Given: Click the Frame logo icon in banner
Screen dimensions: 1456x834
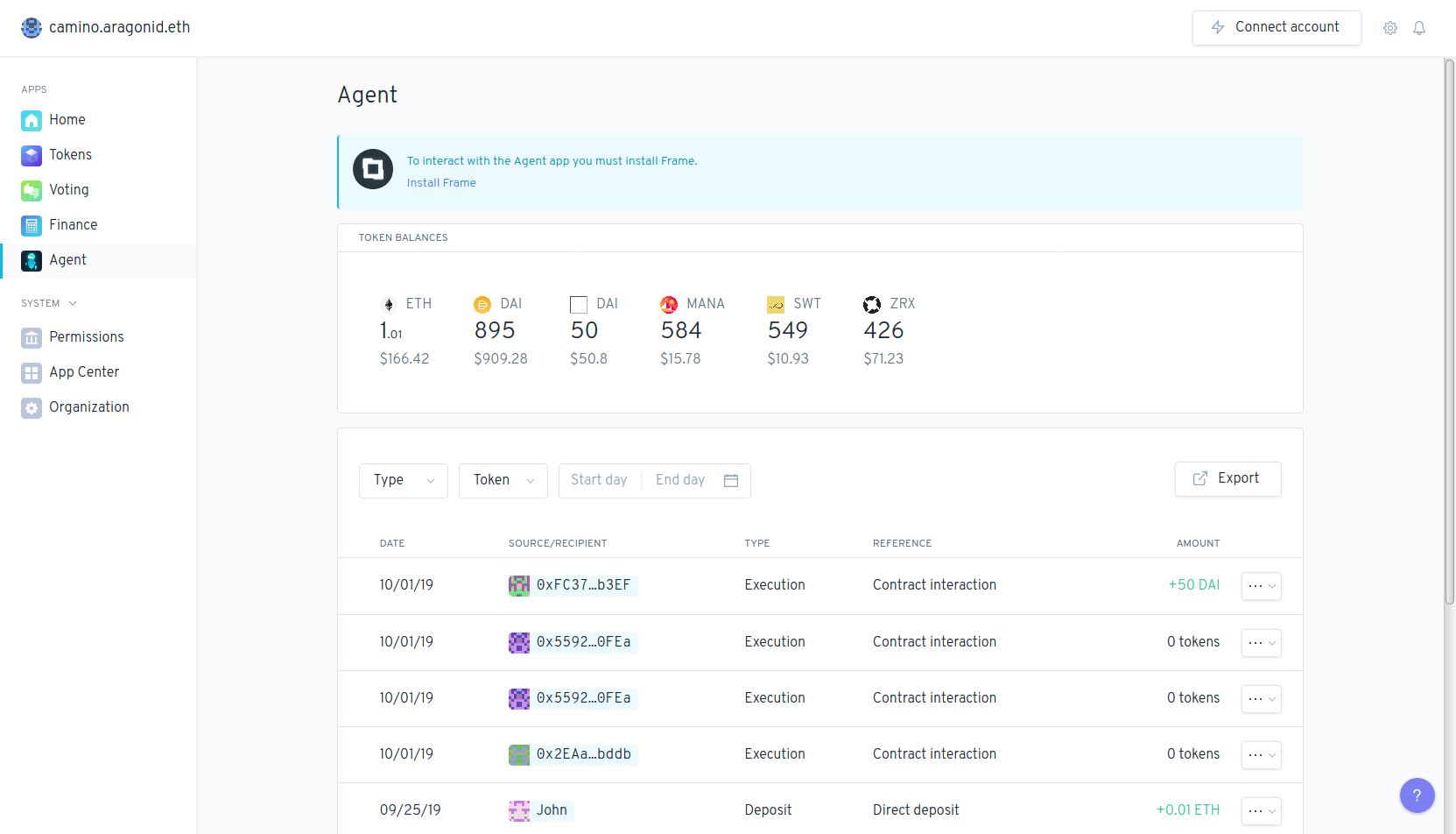Looking at the screenshot, I should click(373, 169).
